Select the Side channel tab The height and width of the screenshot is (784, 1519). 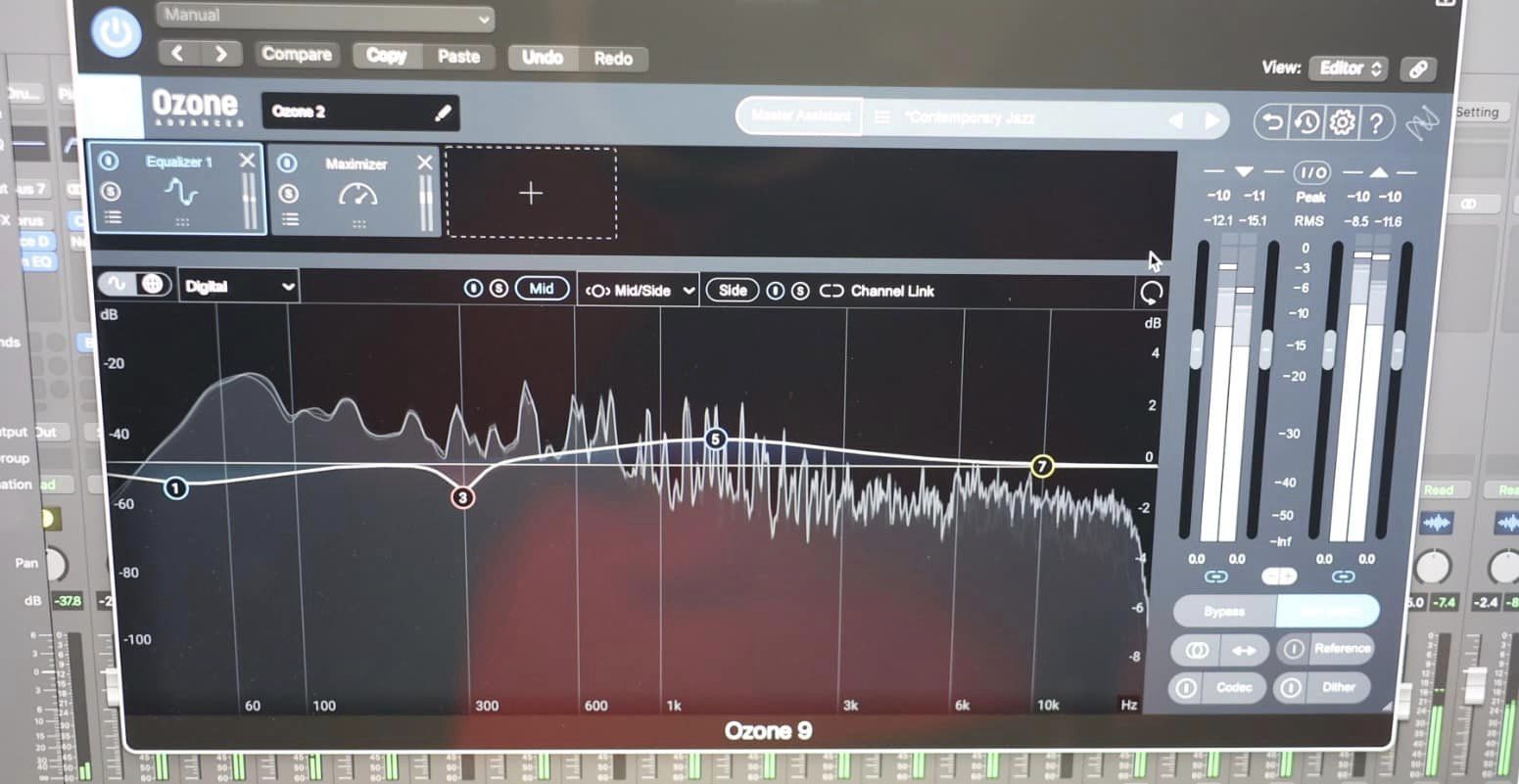coord(733,291)
